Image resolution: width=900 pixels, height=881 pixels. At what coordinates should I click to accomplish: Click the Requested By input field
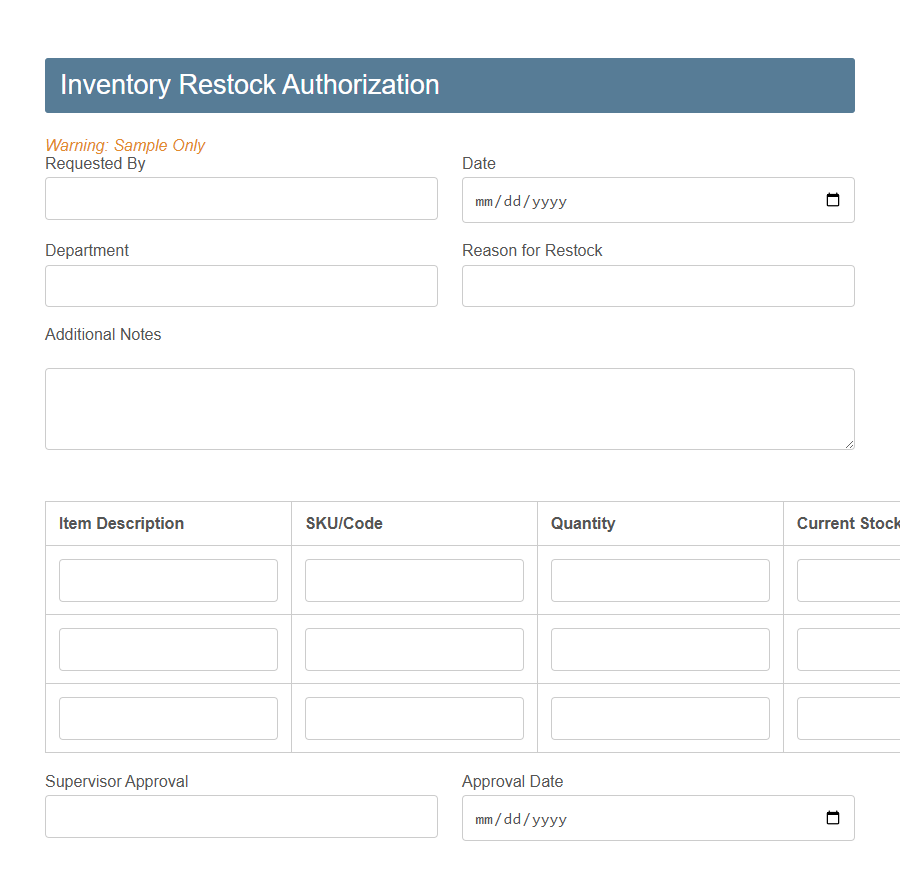(x=240, y=198)
